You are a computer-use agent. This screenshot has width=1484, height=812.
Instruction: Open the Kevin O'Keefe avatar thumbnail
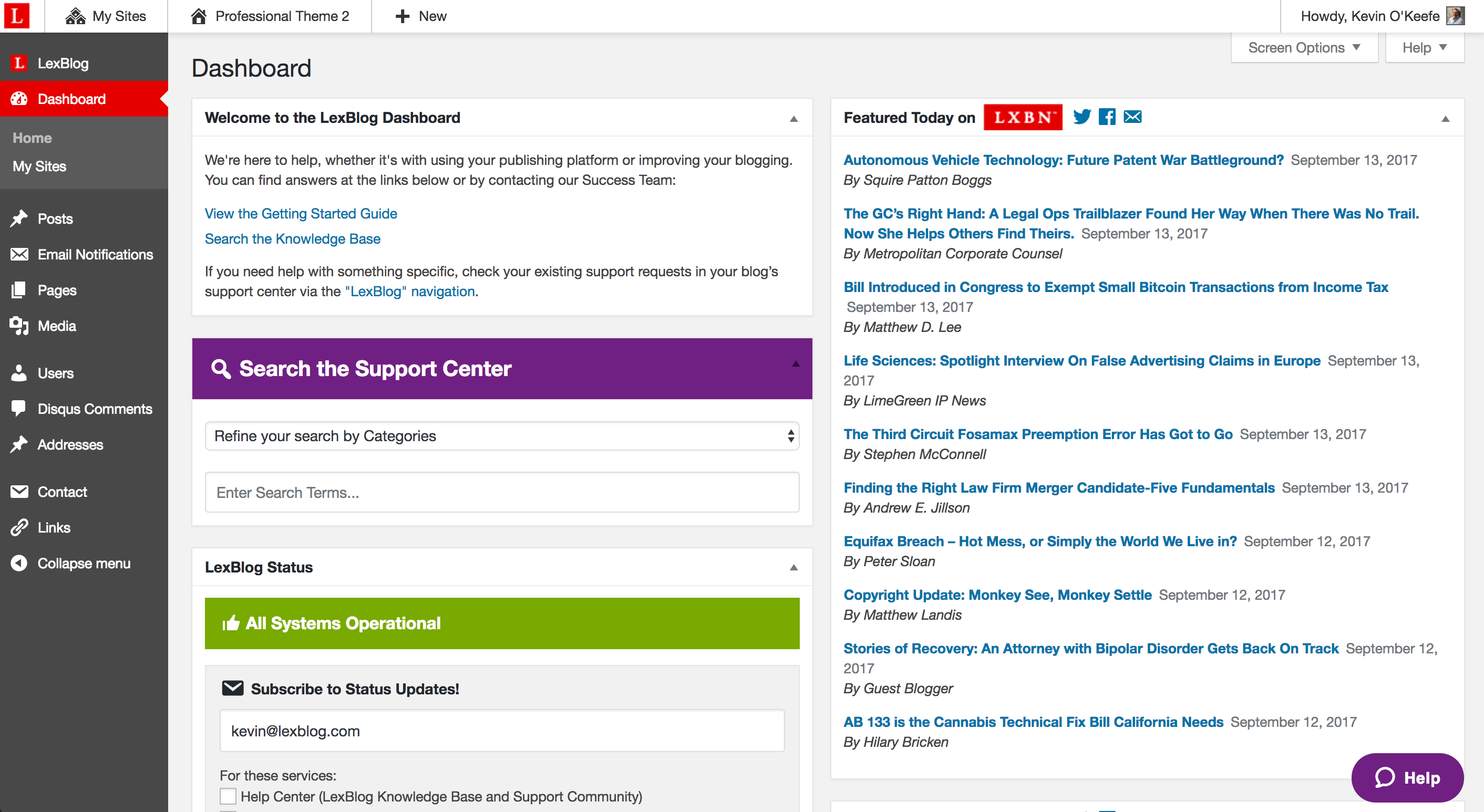(1456, 16)
